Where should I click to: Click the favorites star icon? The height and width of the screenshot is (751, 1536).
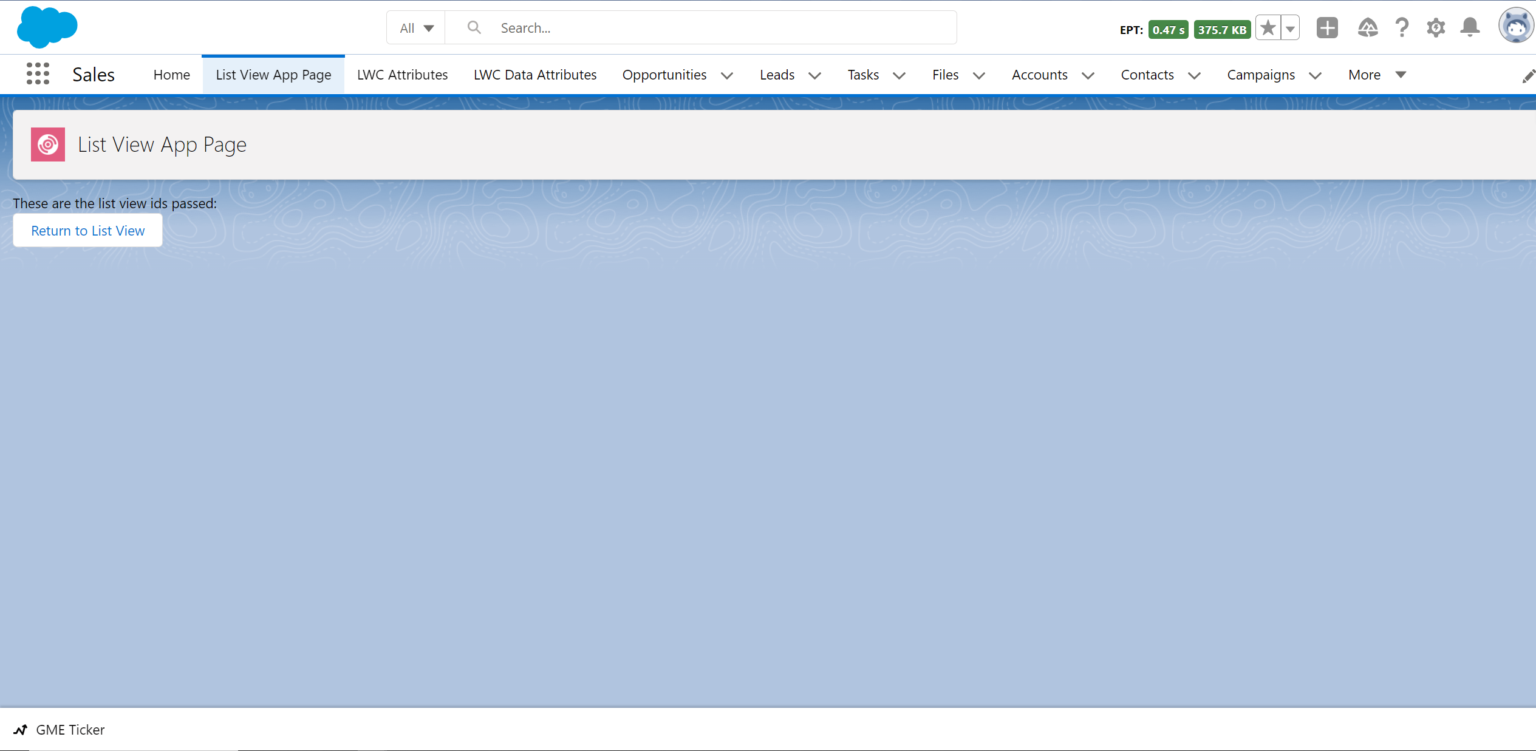[1267, 27]
